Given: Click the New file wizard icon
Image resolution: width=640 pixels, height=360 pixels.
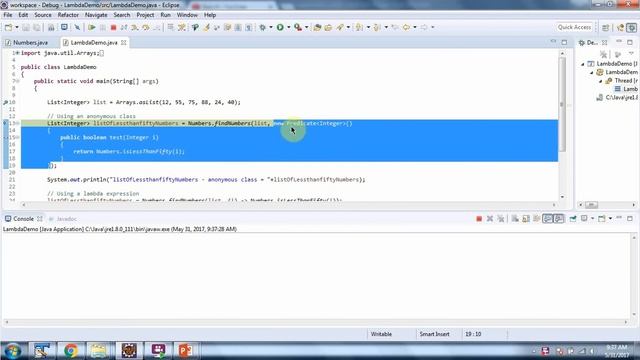Looking at the screenshot, I should (x=8, y=27).
